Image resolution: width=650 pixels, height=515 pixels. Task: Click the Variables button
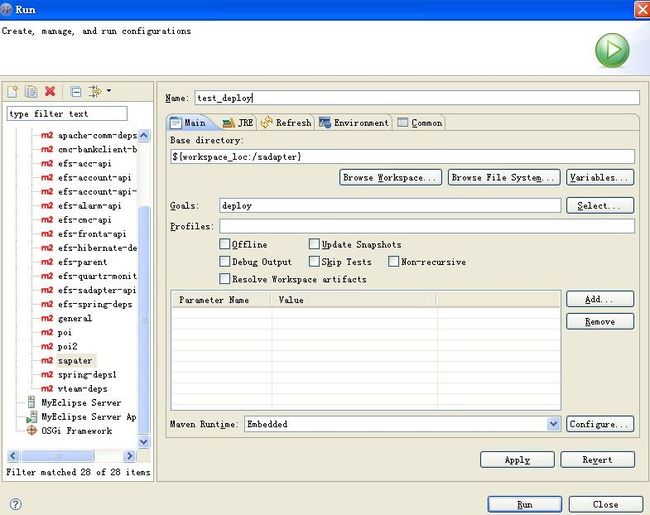click(600, 177)
